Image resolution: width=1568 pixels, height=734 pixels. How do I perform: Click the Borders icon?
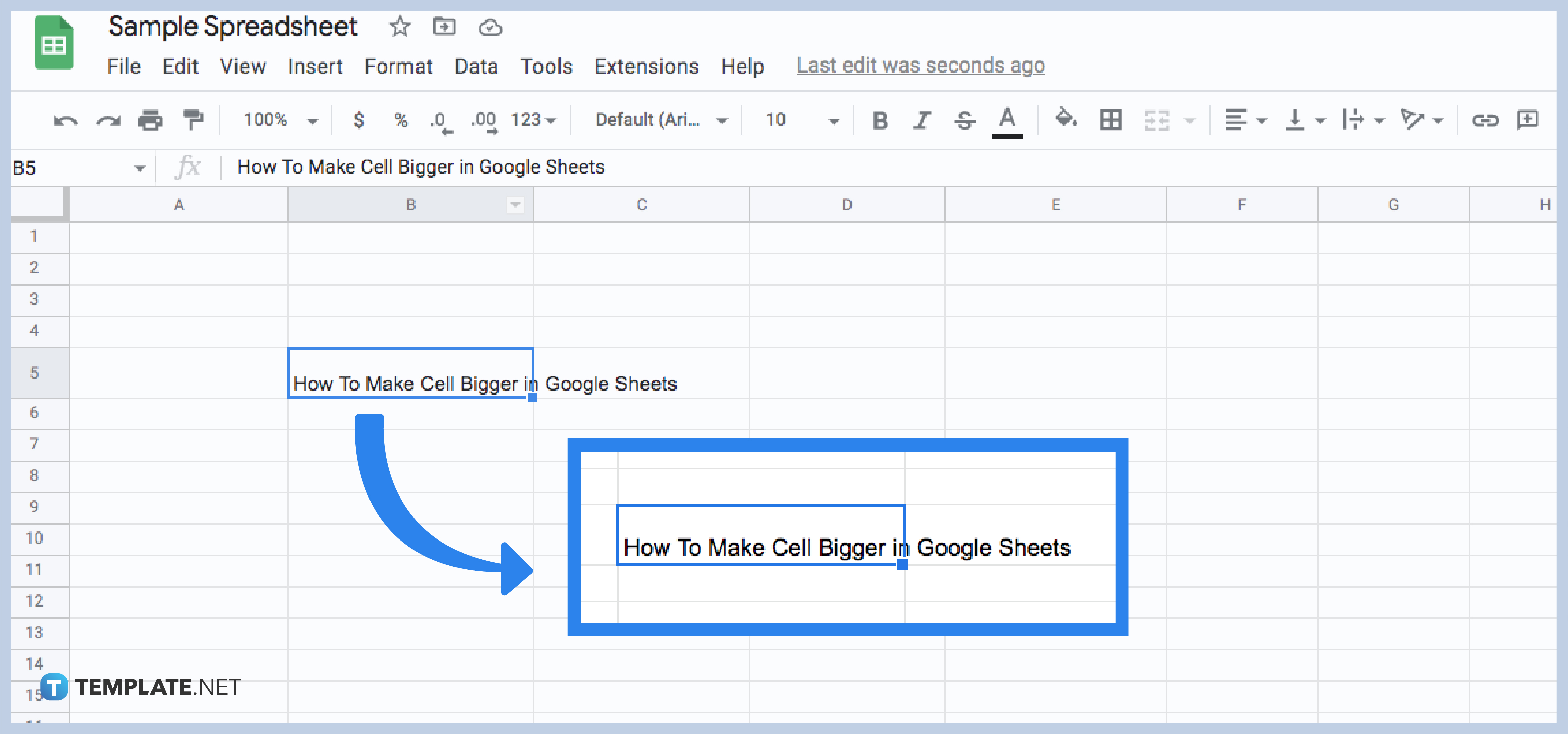pyautogui.click(x=1108, y=120)
